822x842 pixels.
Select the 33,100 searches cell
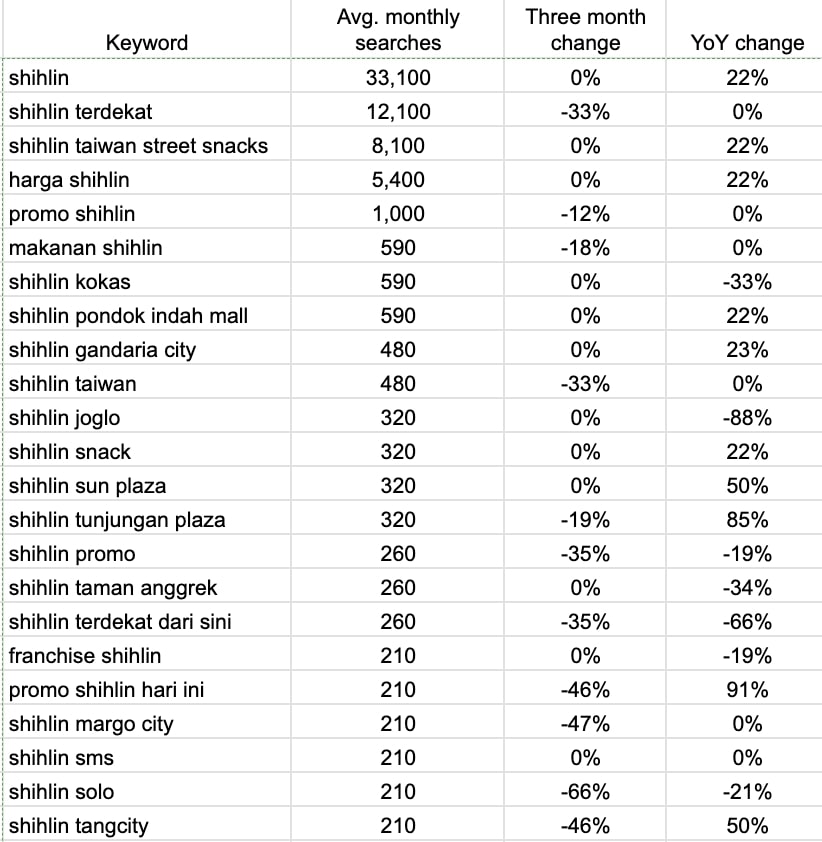(x=398, y=78)
